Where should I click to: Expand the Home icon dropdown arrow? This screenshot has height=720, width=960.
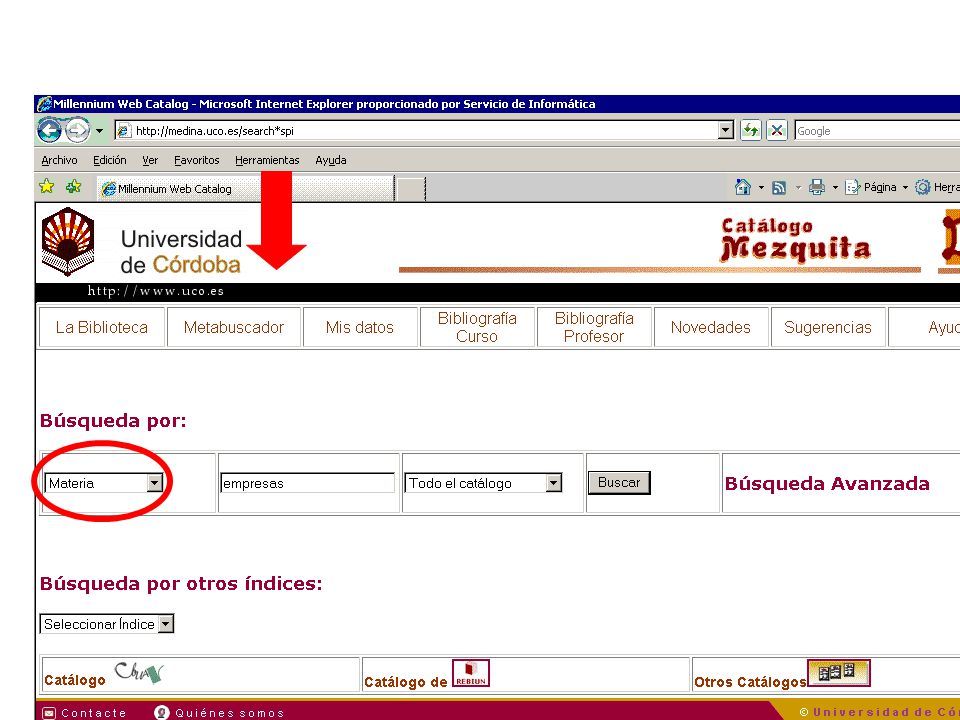point(761,188)
